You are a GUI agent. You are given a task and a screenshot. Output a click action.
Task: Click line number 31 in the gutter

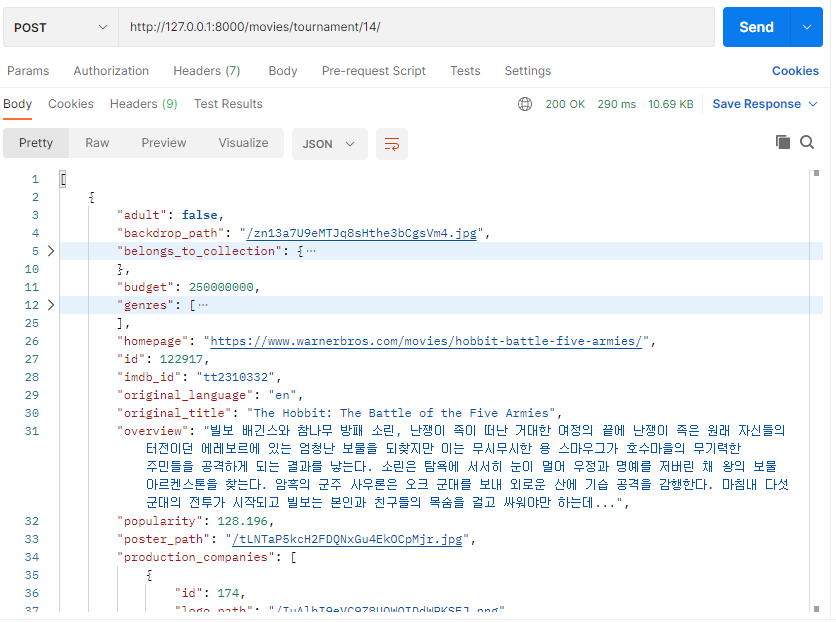(x=31, y=431)
